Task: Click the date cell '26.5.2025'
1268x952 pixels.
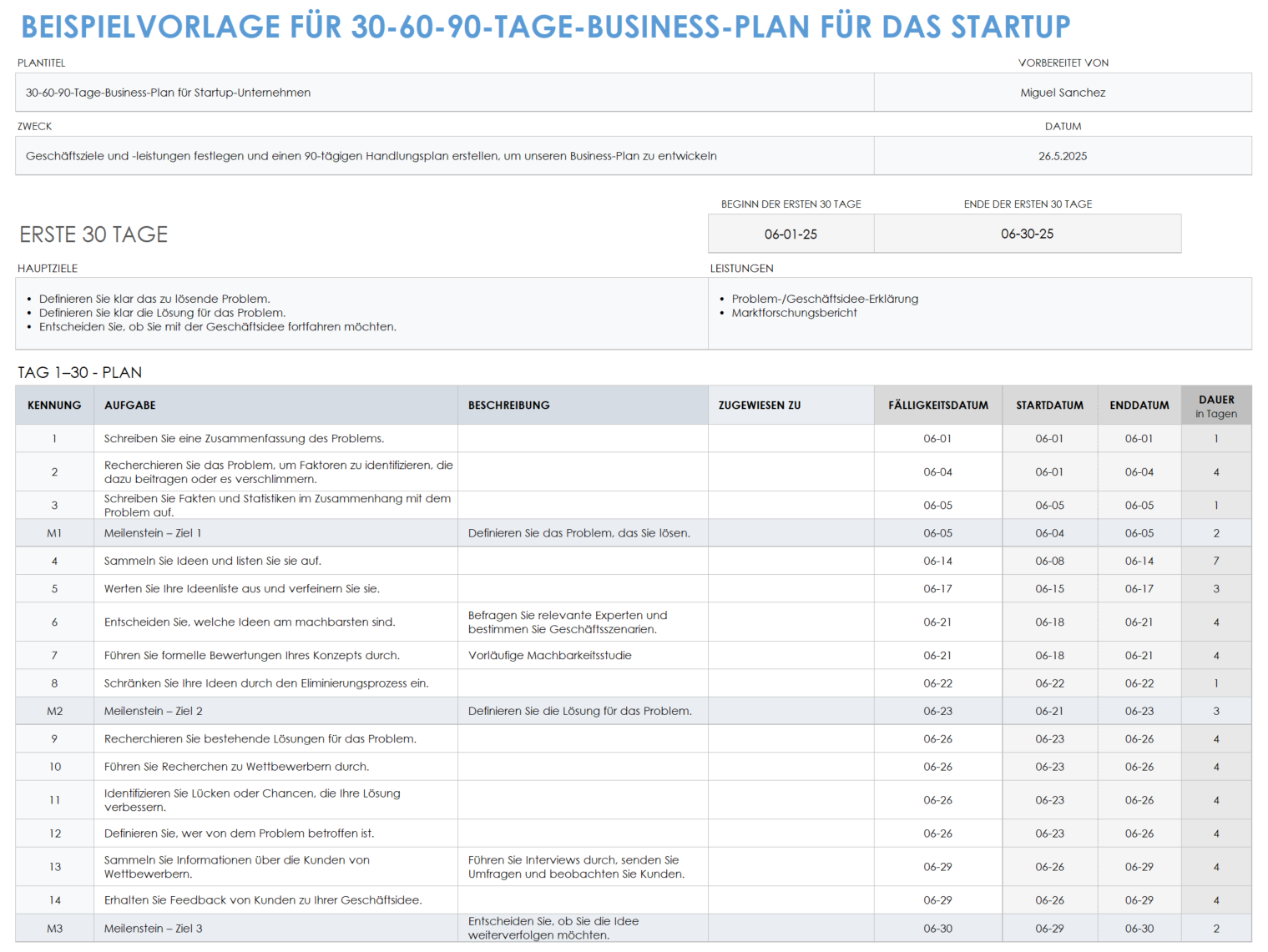Action: click(1063, 156)
